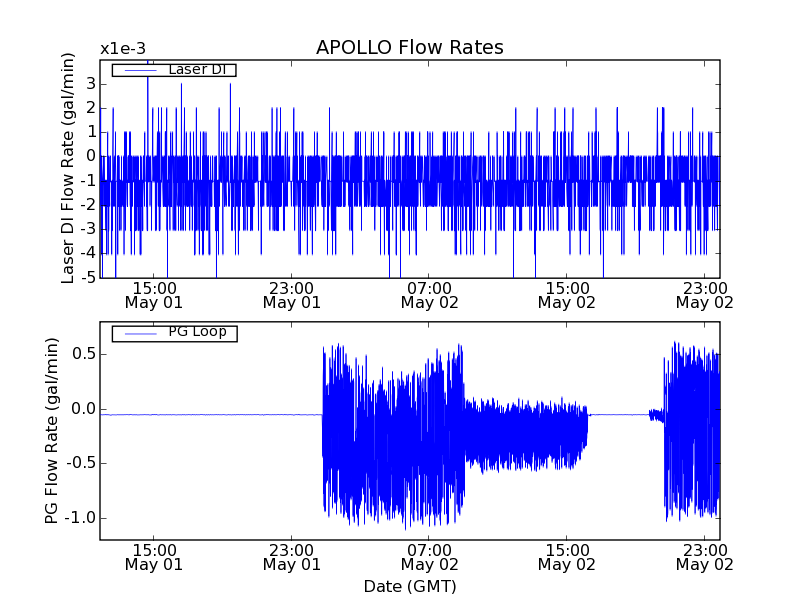This screenshot has height=600, width=800.
Task: Click the x1e-3 scale multiplier label
Action: click(122, 48)
